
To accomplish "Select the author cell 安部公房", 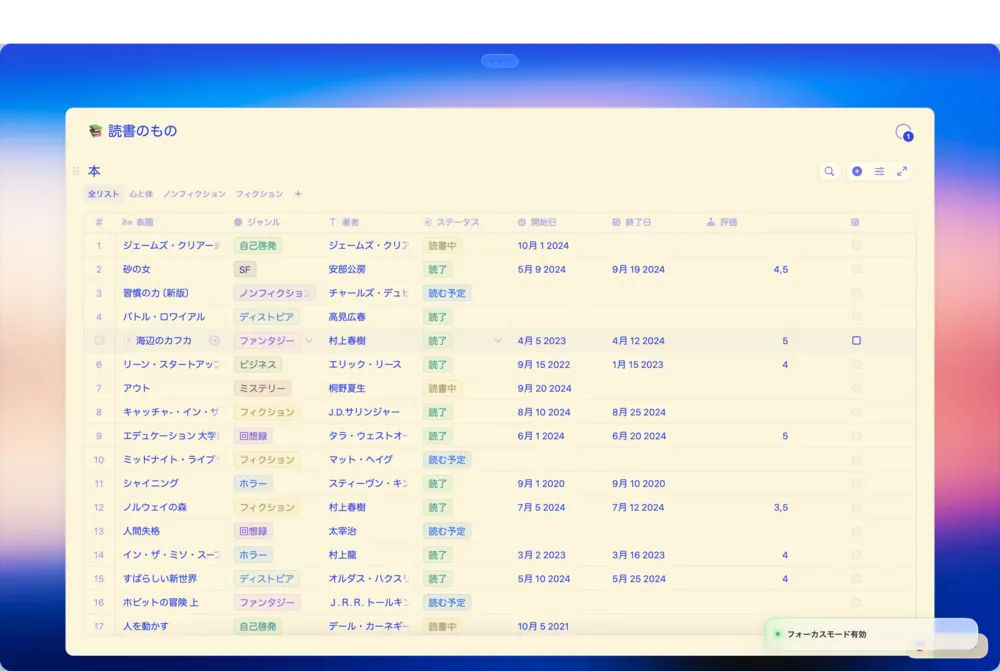I will coord(347,269).
